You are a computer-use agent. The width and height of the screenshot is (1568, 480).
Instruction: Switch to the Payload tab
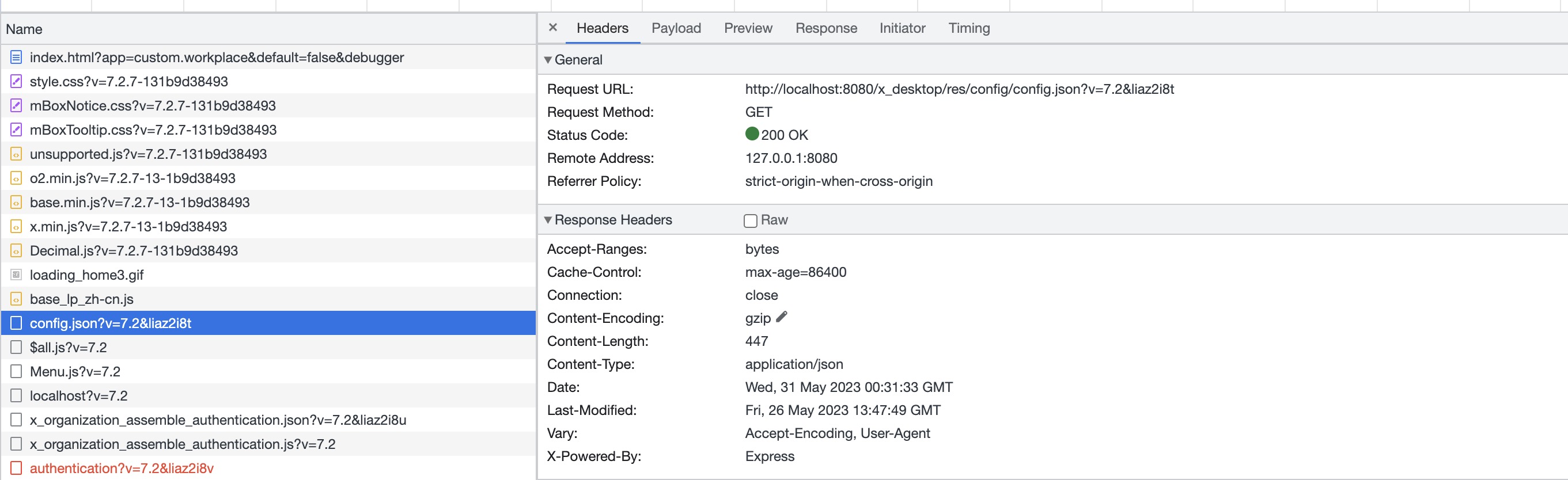coord(676,29)
